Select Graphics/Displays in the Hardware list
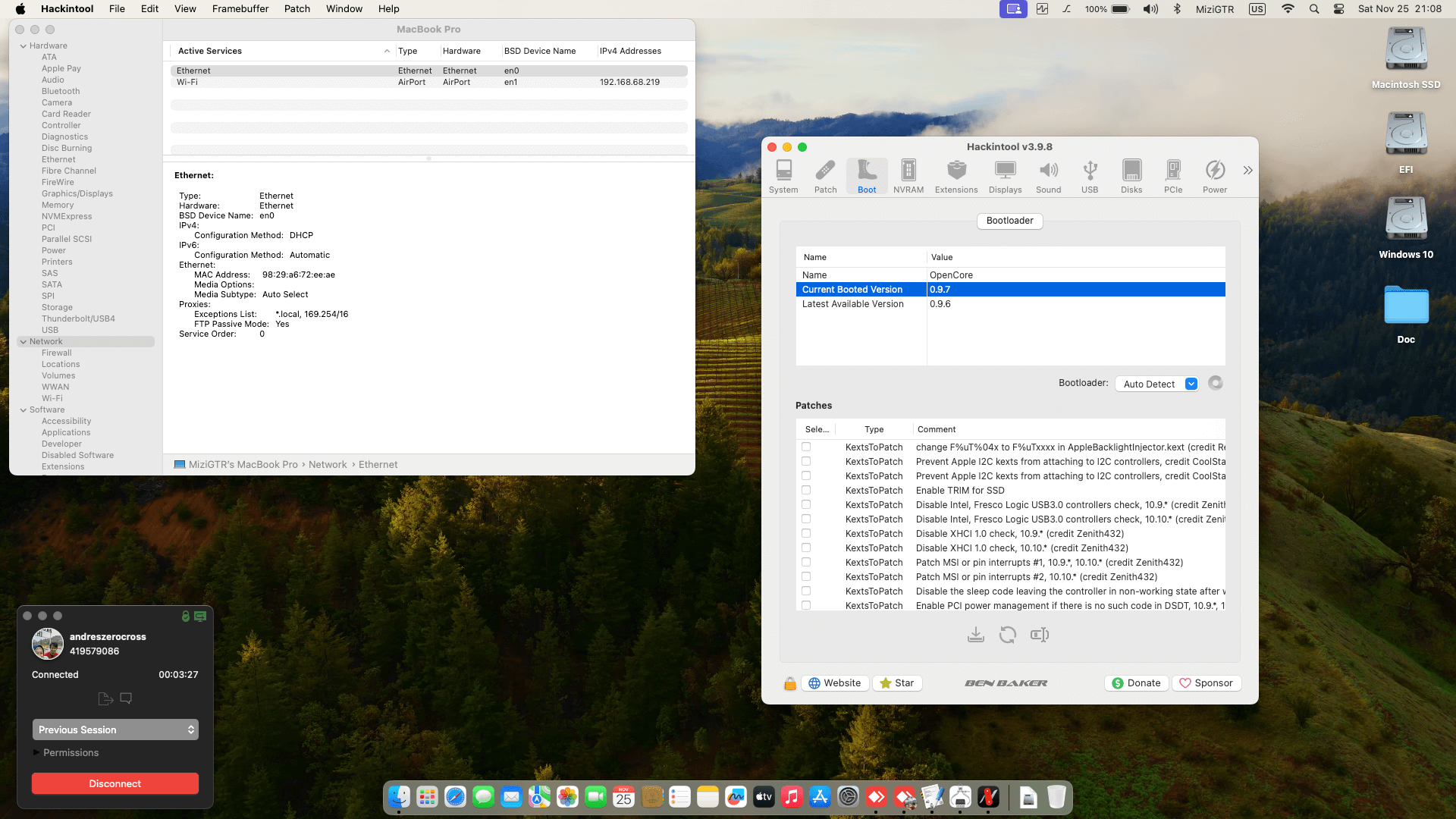Viewport: 1456px width, 819px height. pos(77,194)
